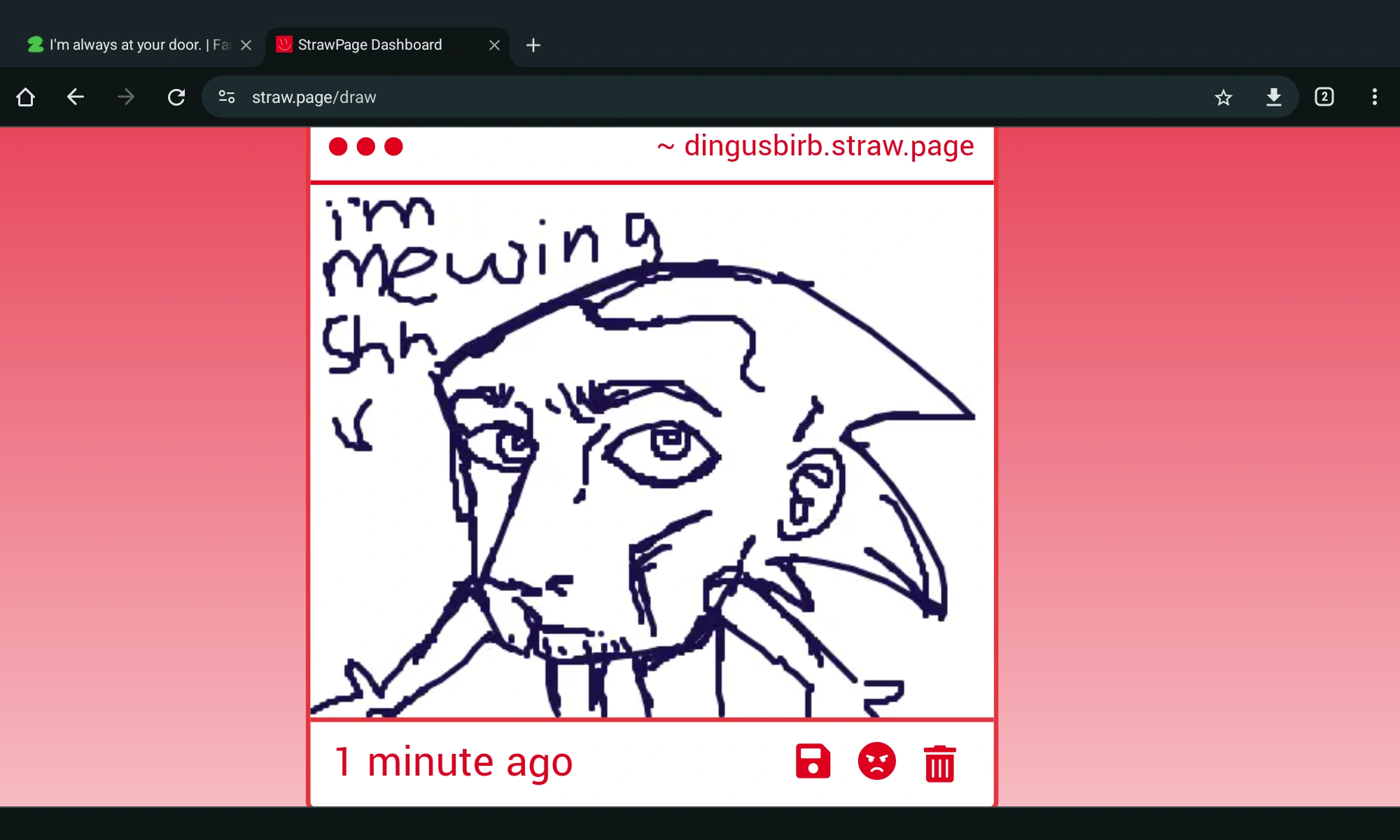The image size is (1400, 840).
Task: Bookmark this page with the star icon
Action: coord(1224,97)
